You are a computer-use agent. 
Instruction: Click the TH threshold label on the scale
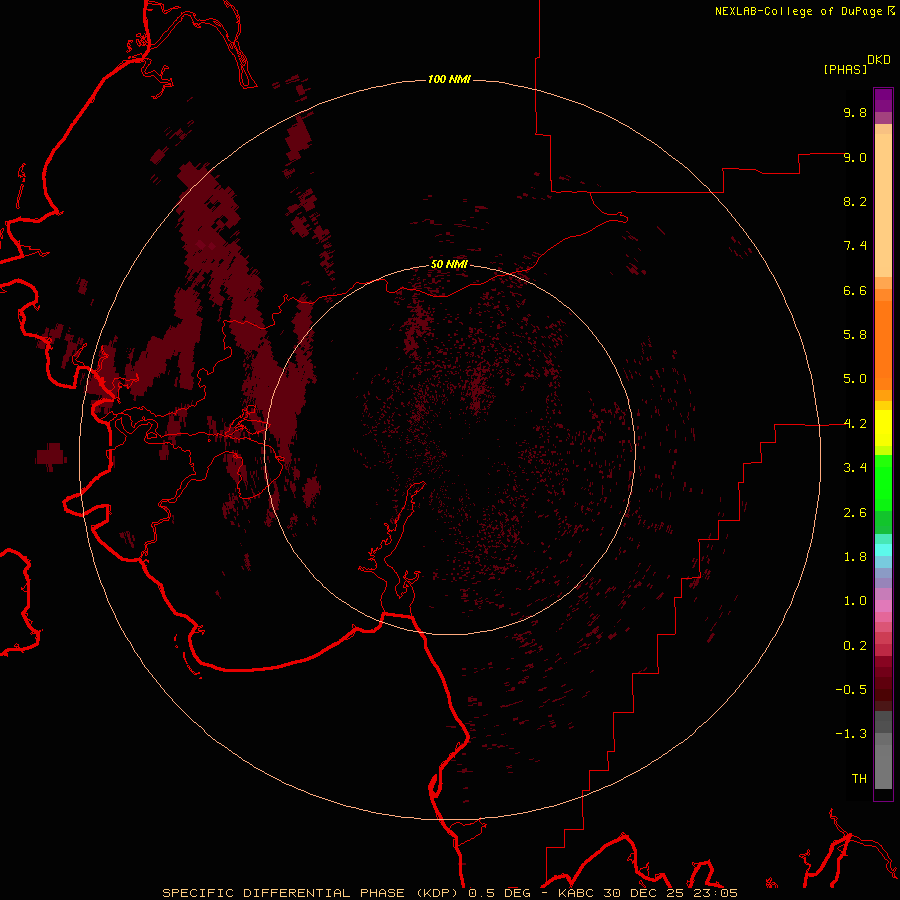click(x=859, y=779)
